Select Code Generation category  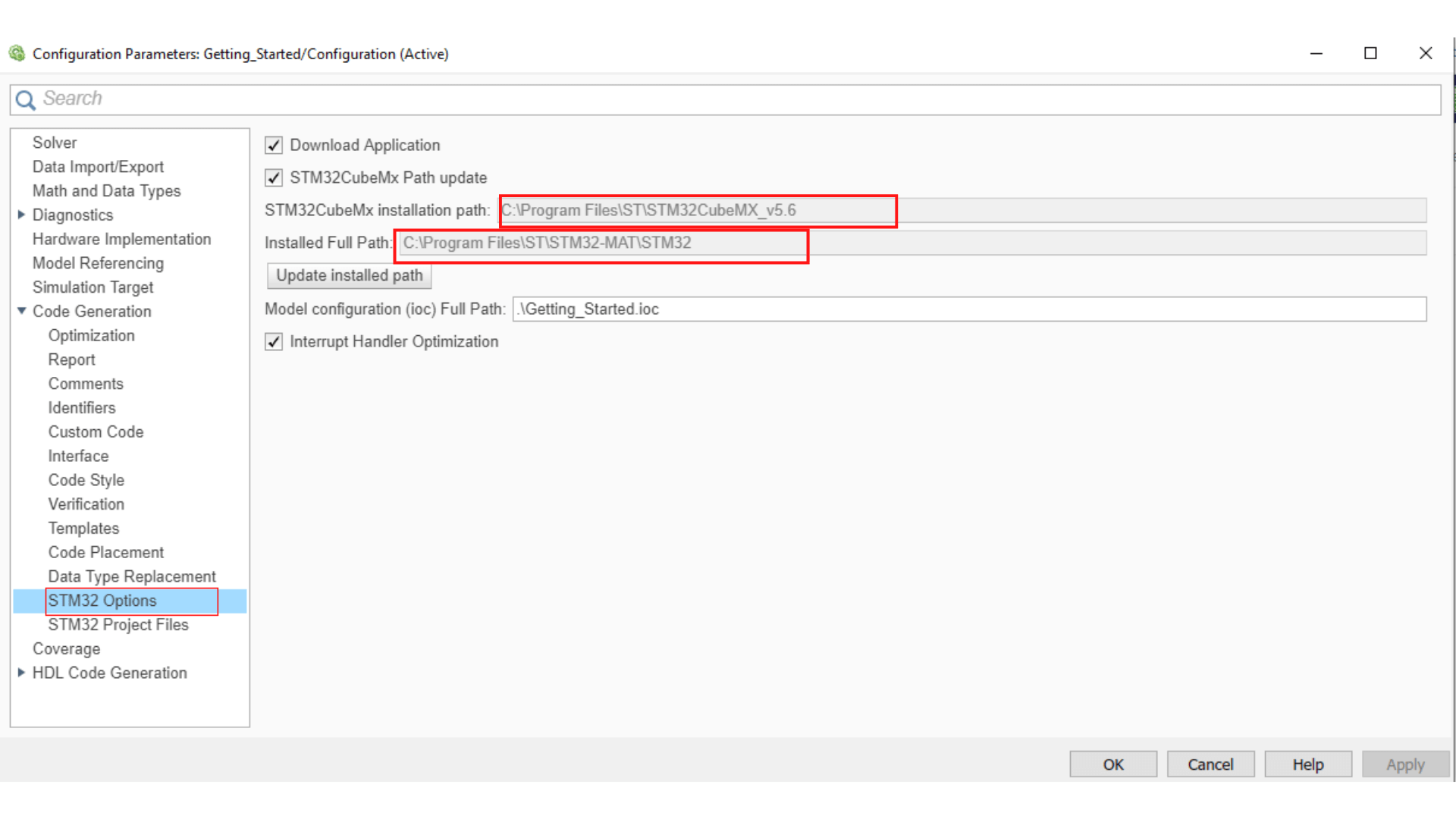[92, 312]
